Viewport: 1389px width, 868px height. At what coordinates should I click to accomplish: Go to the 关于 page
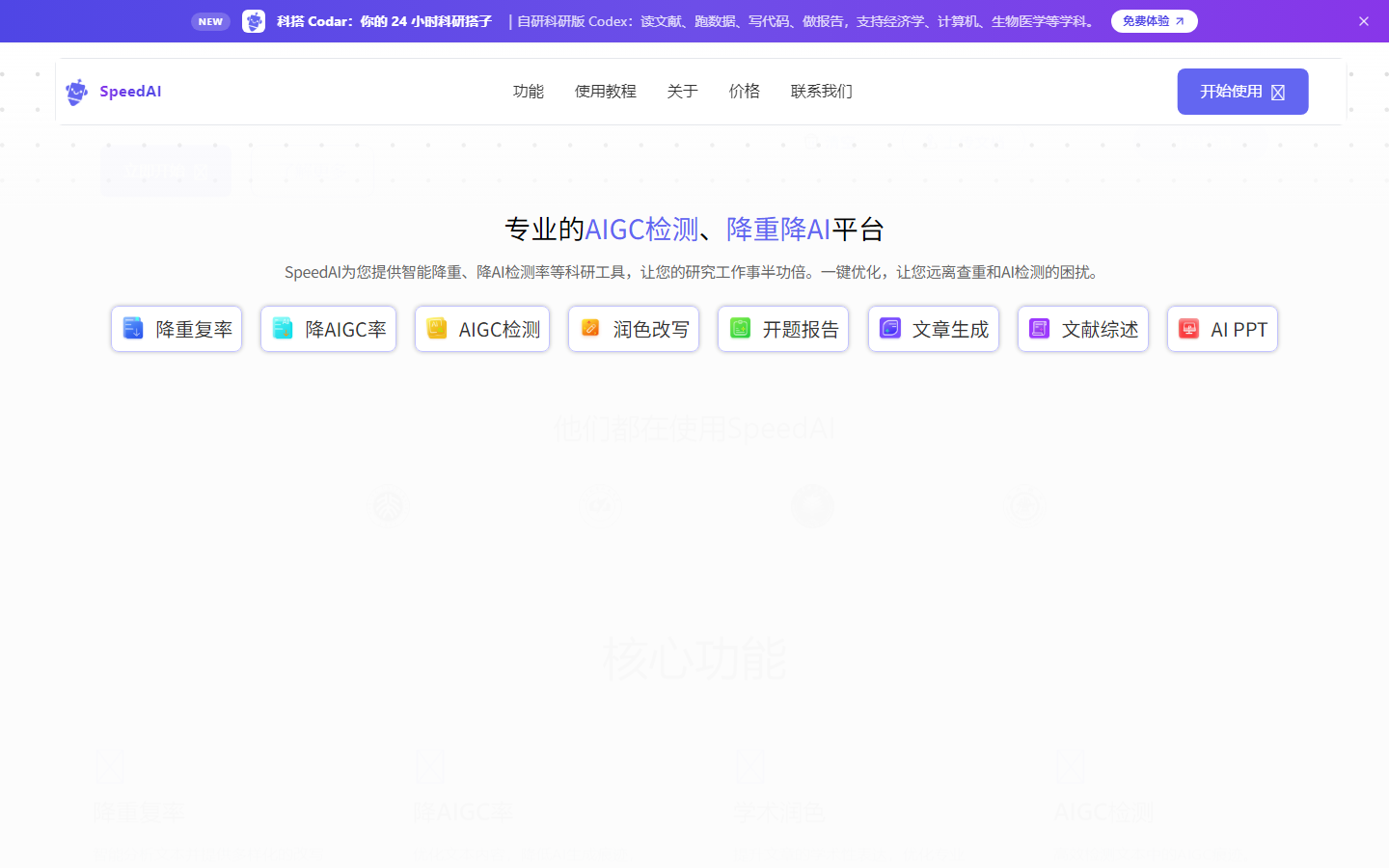tap(683, 92)
